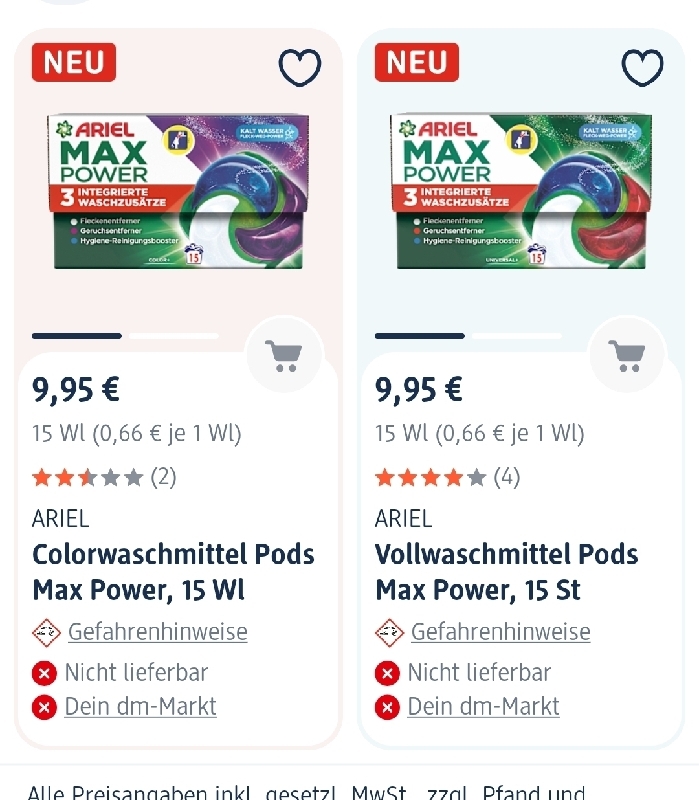Click the hazard symbol under Vollwaschmittel Pods
The image size is (699, 800).
coord(389,632)
